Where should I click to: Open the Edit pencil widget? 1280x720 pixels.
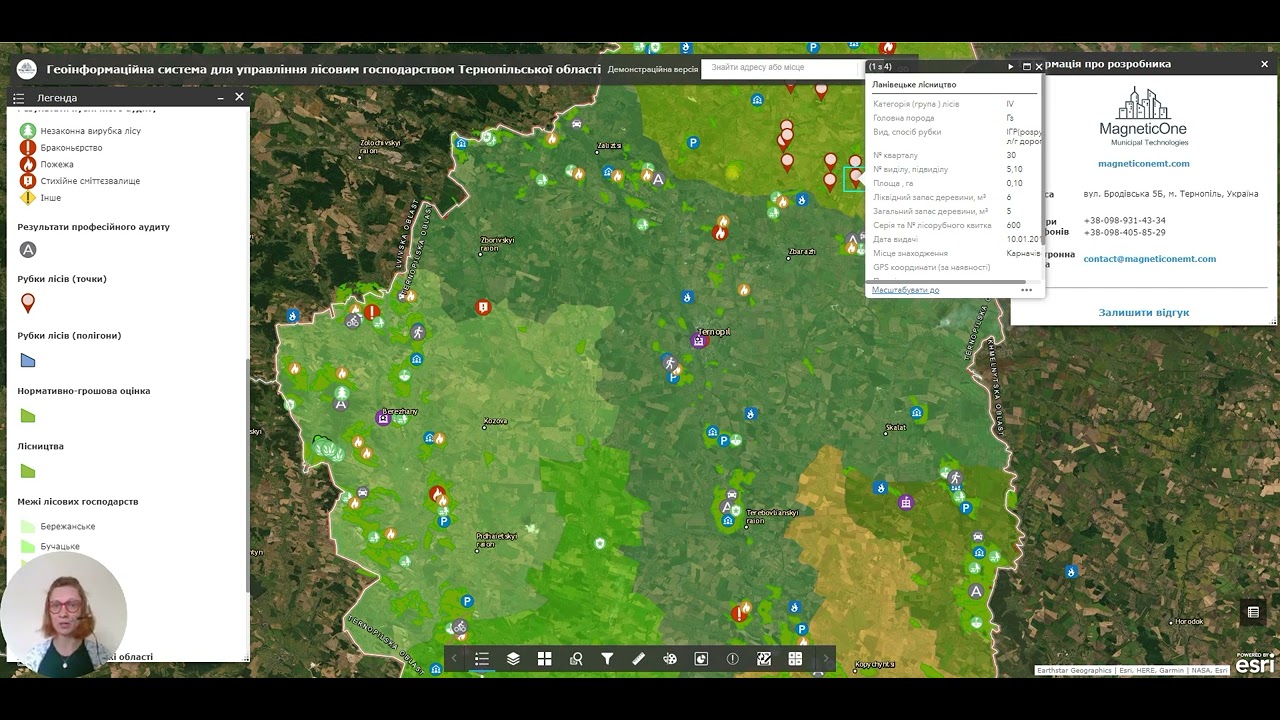click(764, 659)
